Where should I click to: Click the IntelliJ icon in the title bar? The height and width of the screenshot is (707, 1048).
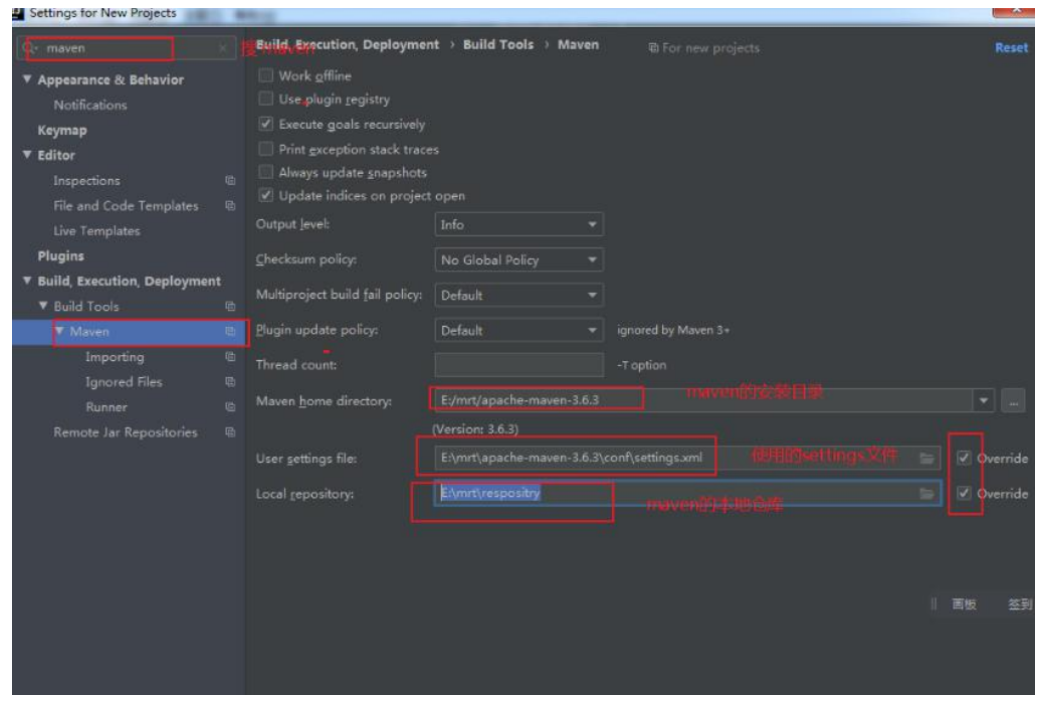click(x=19, y=13)
